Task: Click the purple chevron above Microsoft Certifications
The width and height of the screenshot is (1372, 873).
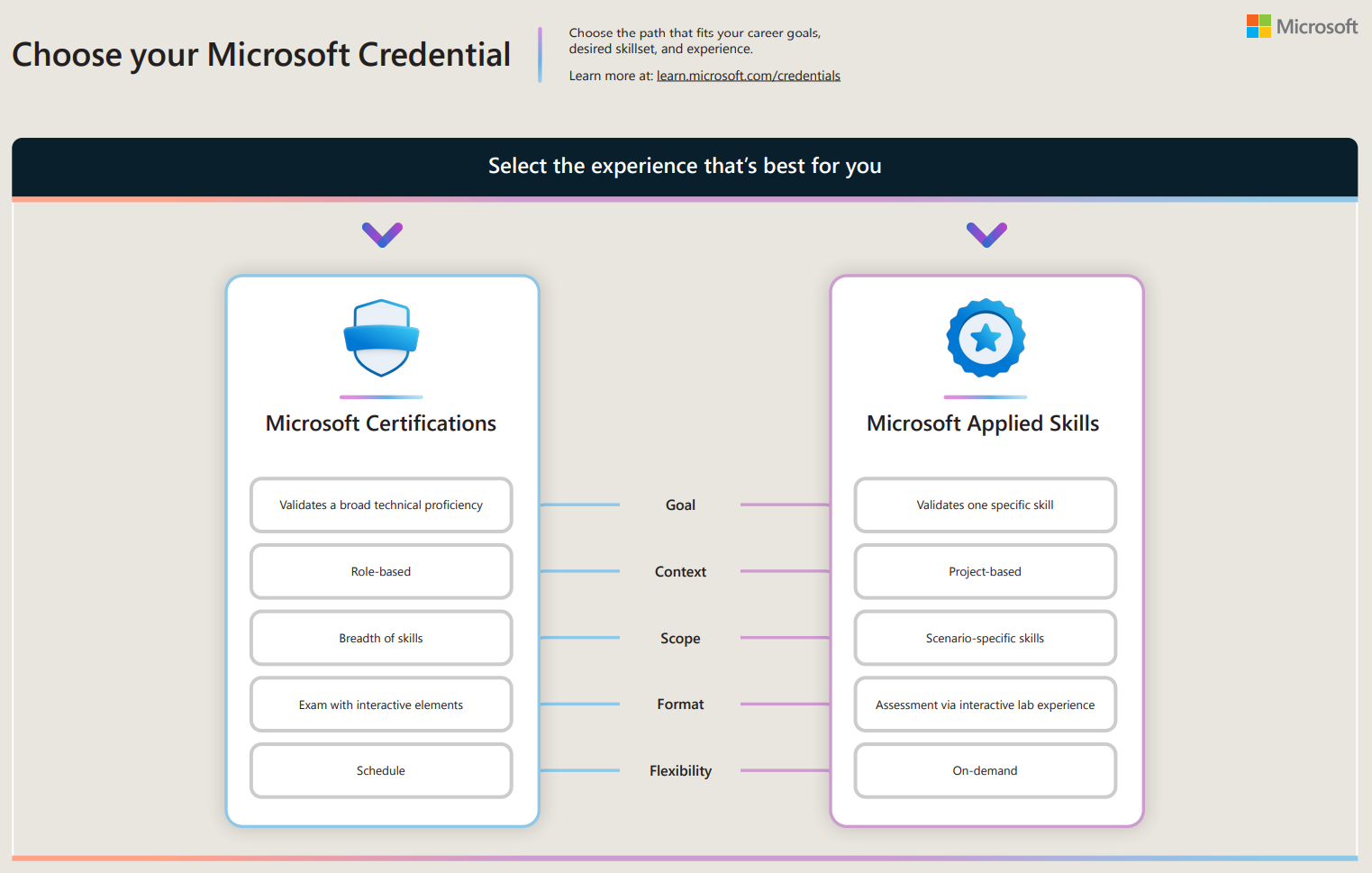Action: click(x=382, y=234)
